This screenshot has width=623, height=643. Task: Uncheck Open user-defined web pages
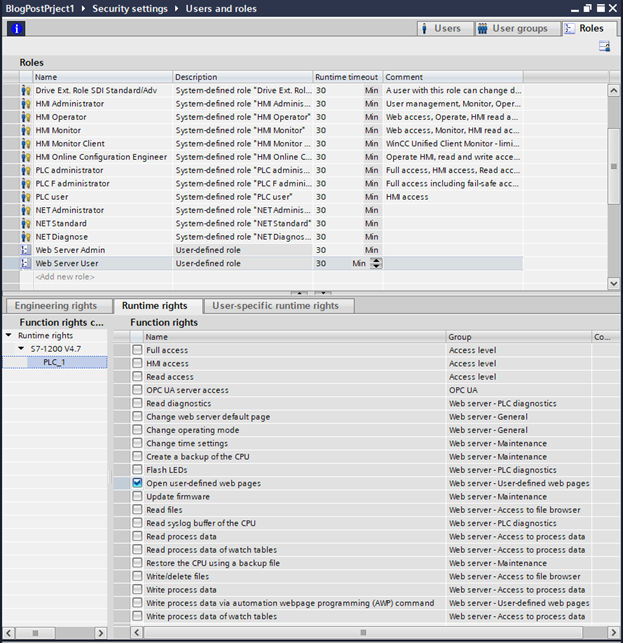click(x=138, y=483)
